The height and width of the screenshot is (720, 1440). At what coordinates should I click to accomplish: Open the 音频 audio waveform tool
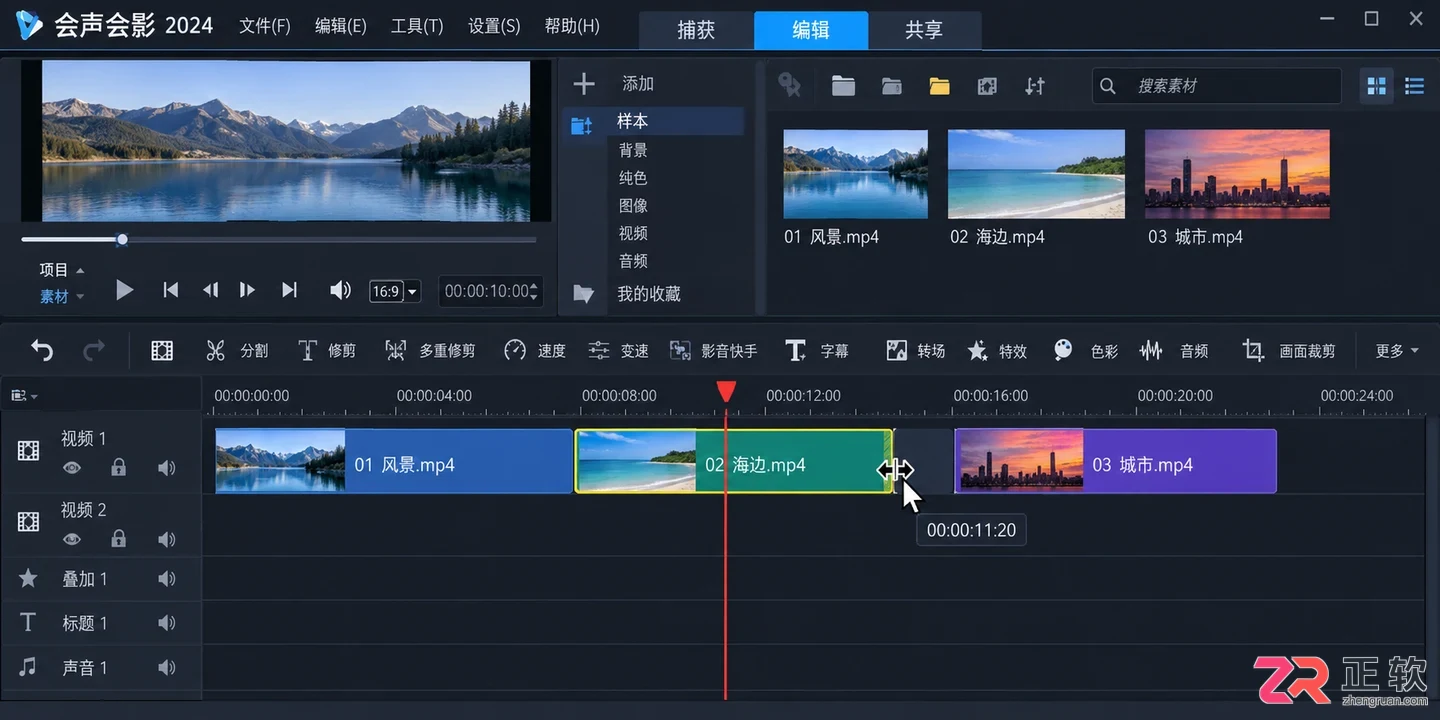coord(1174,350)
